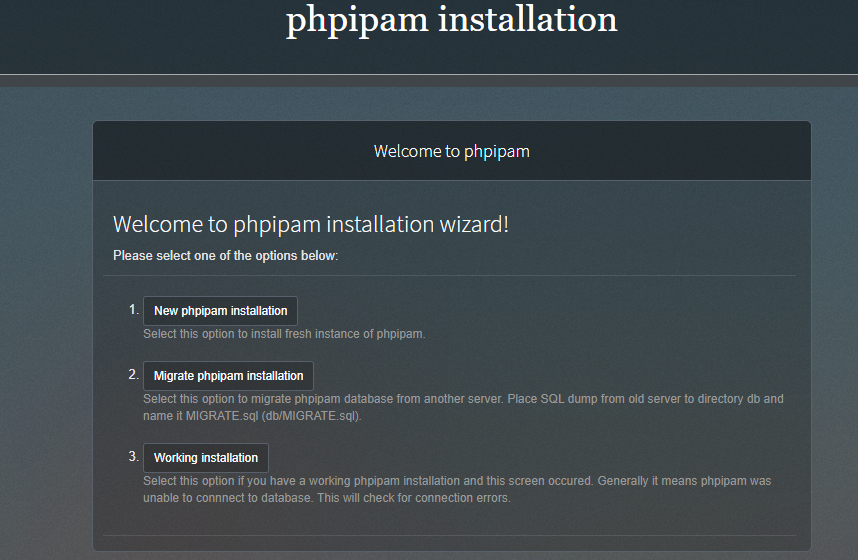This screenshot has width=858, height=560.
Task: Select the Working installation button
Action: (206, 458)
